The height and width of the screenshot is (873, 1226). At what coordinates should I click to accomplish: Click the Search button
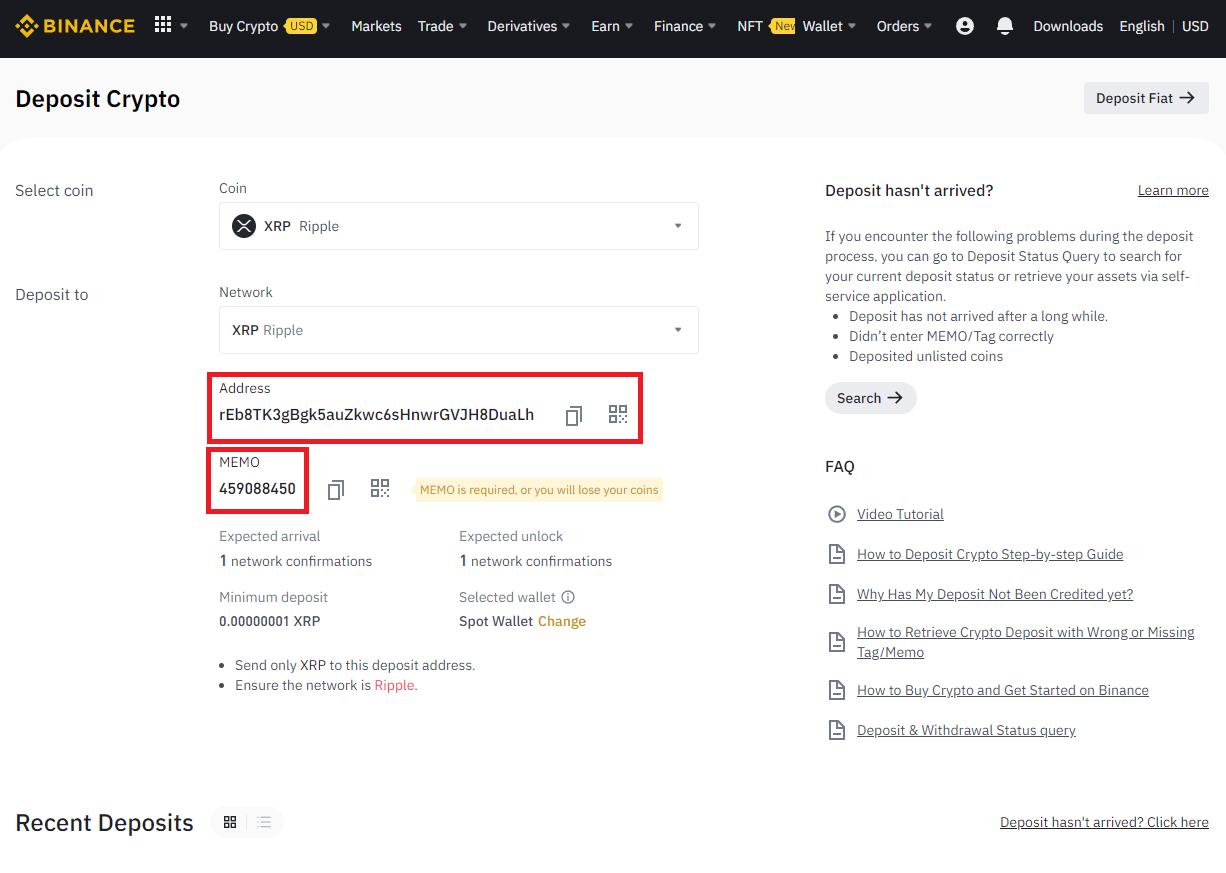tap(870, 398)
